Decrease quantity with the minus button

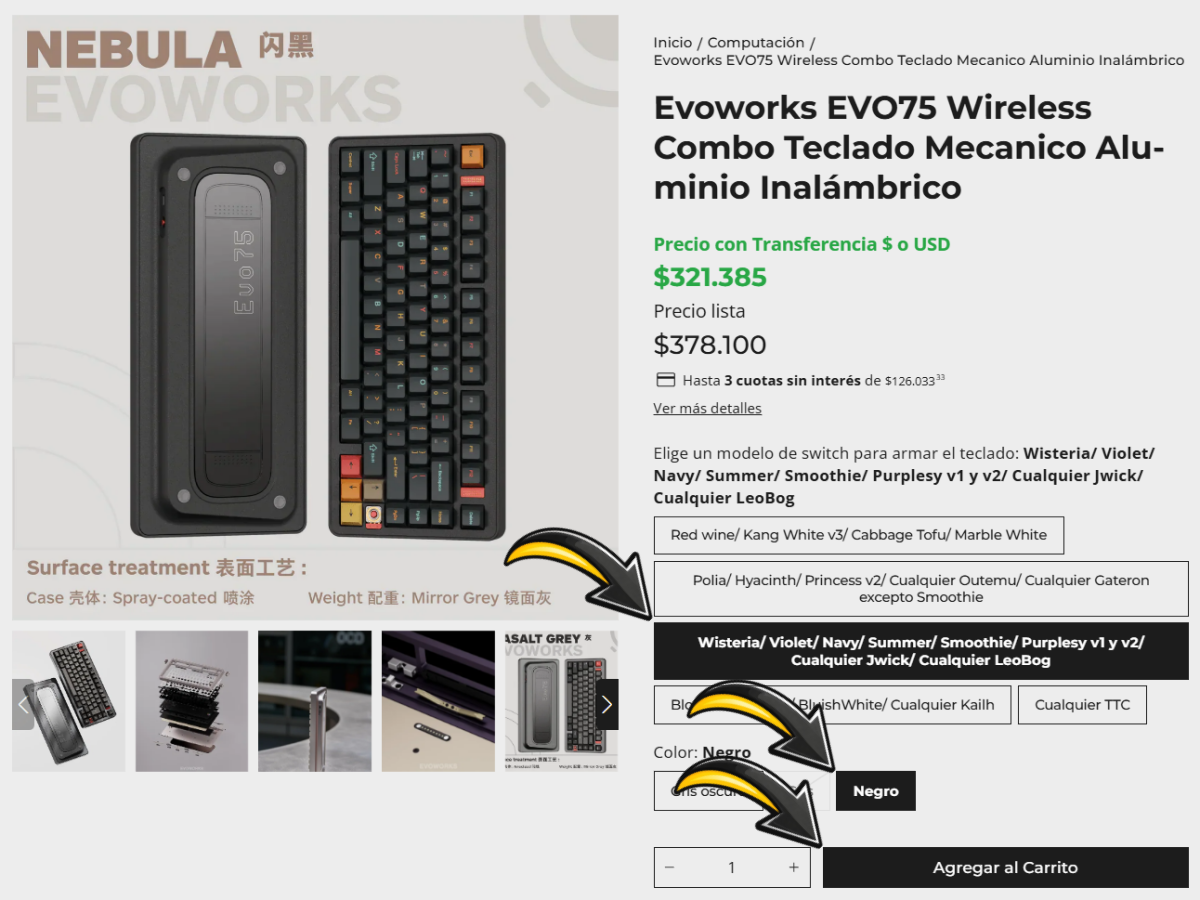point(670,867)
